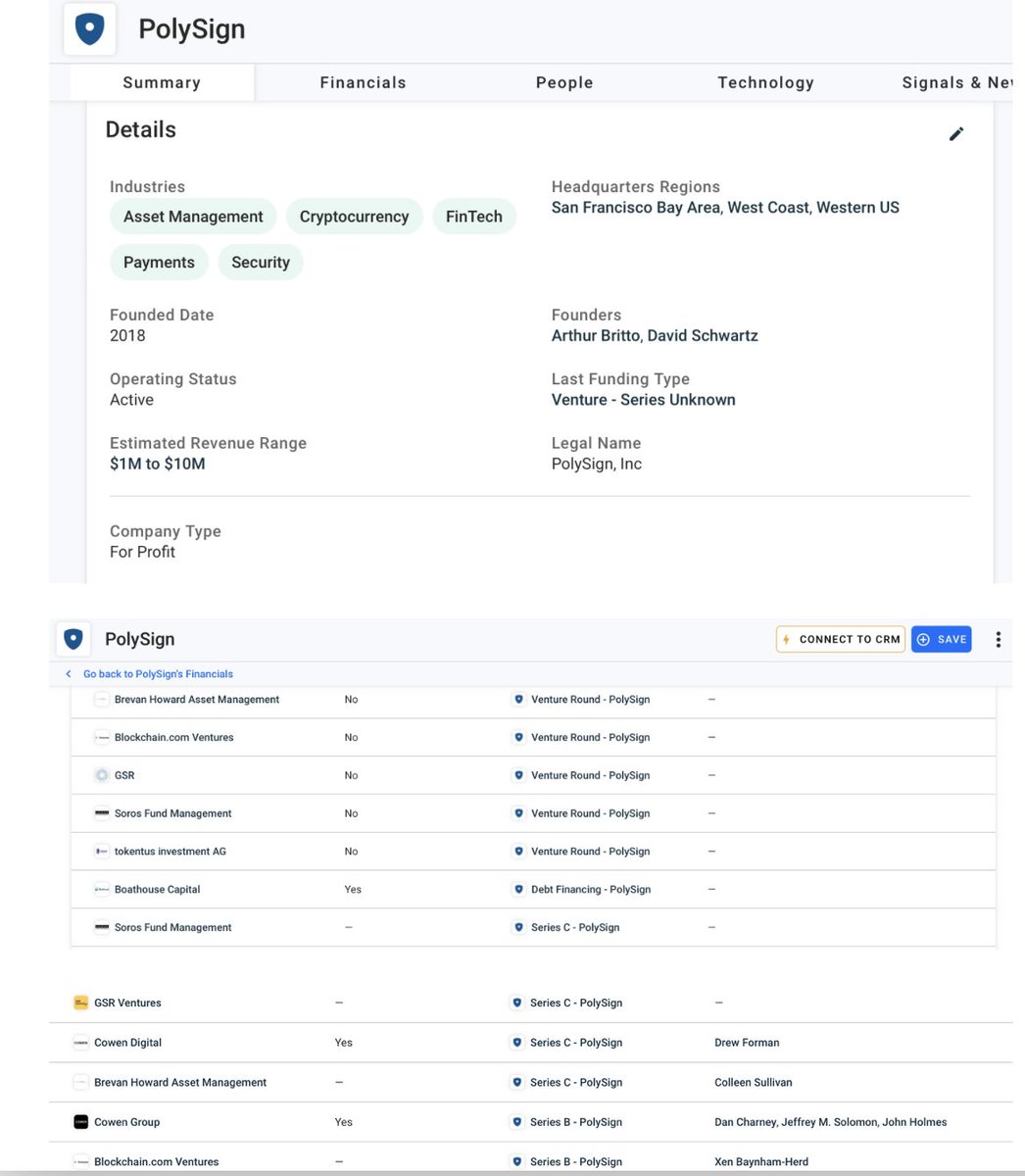Switch to the Summary tab

click(x=162, y=82)
